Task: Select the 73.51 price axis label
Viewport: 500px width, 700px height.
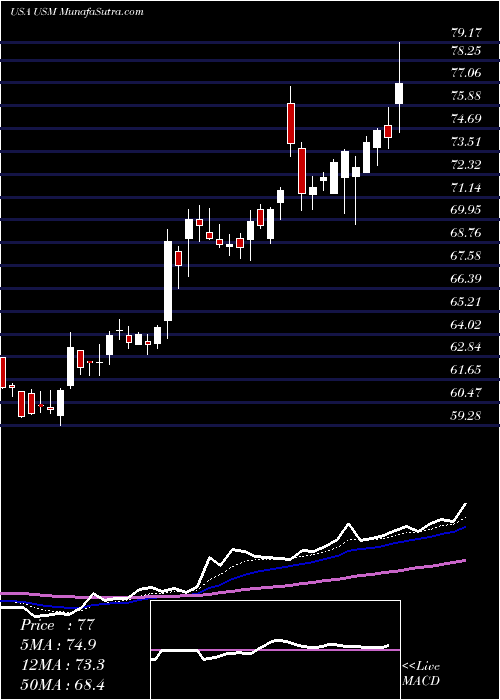Action: coord(467,142)
